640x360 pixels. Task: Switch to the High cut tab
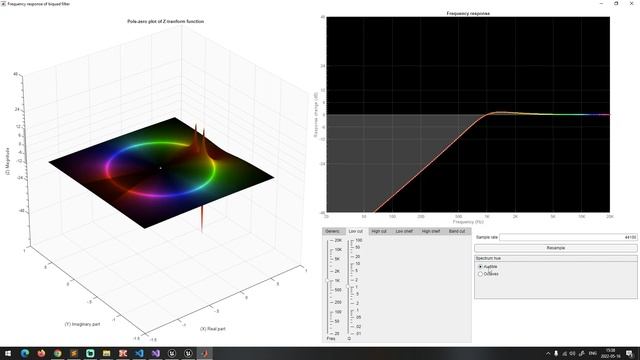pyautogui.click(x=379, y=231)
